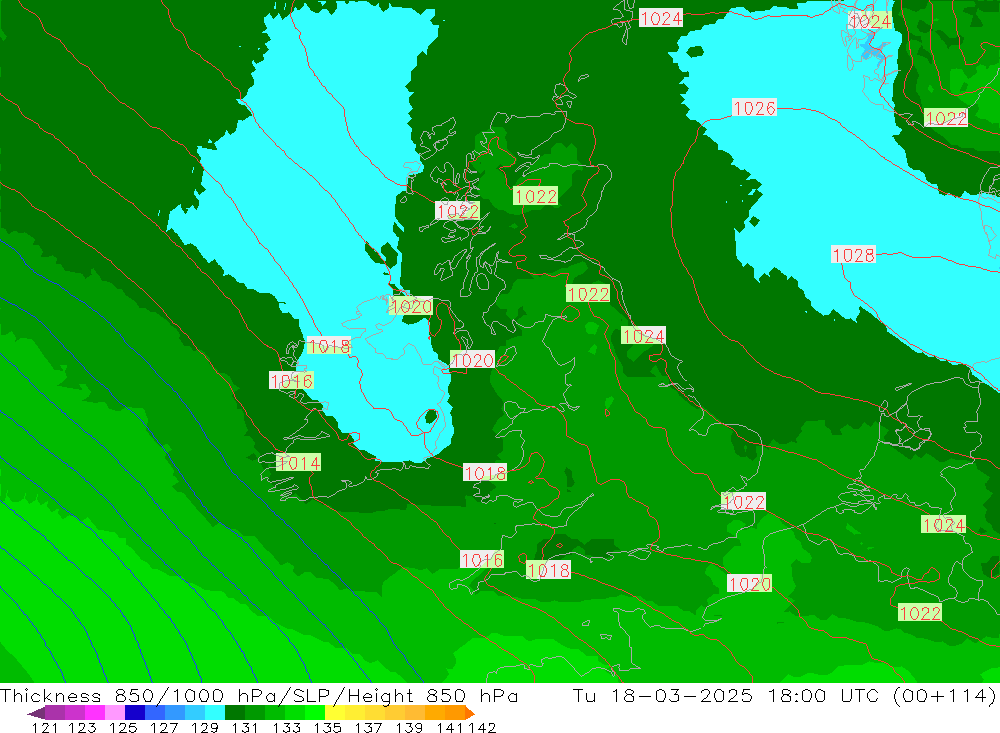Click the navy blue swatch in the thickness legend

pos(135,712)
